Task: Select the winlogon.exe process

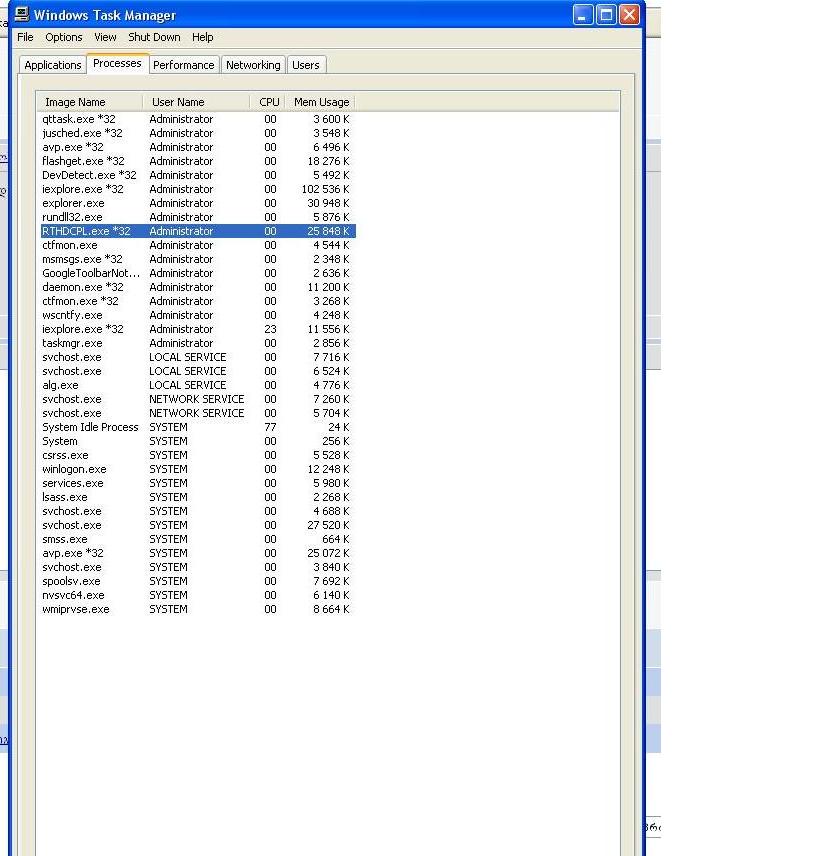Action: [198, 469]
